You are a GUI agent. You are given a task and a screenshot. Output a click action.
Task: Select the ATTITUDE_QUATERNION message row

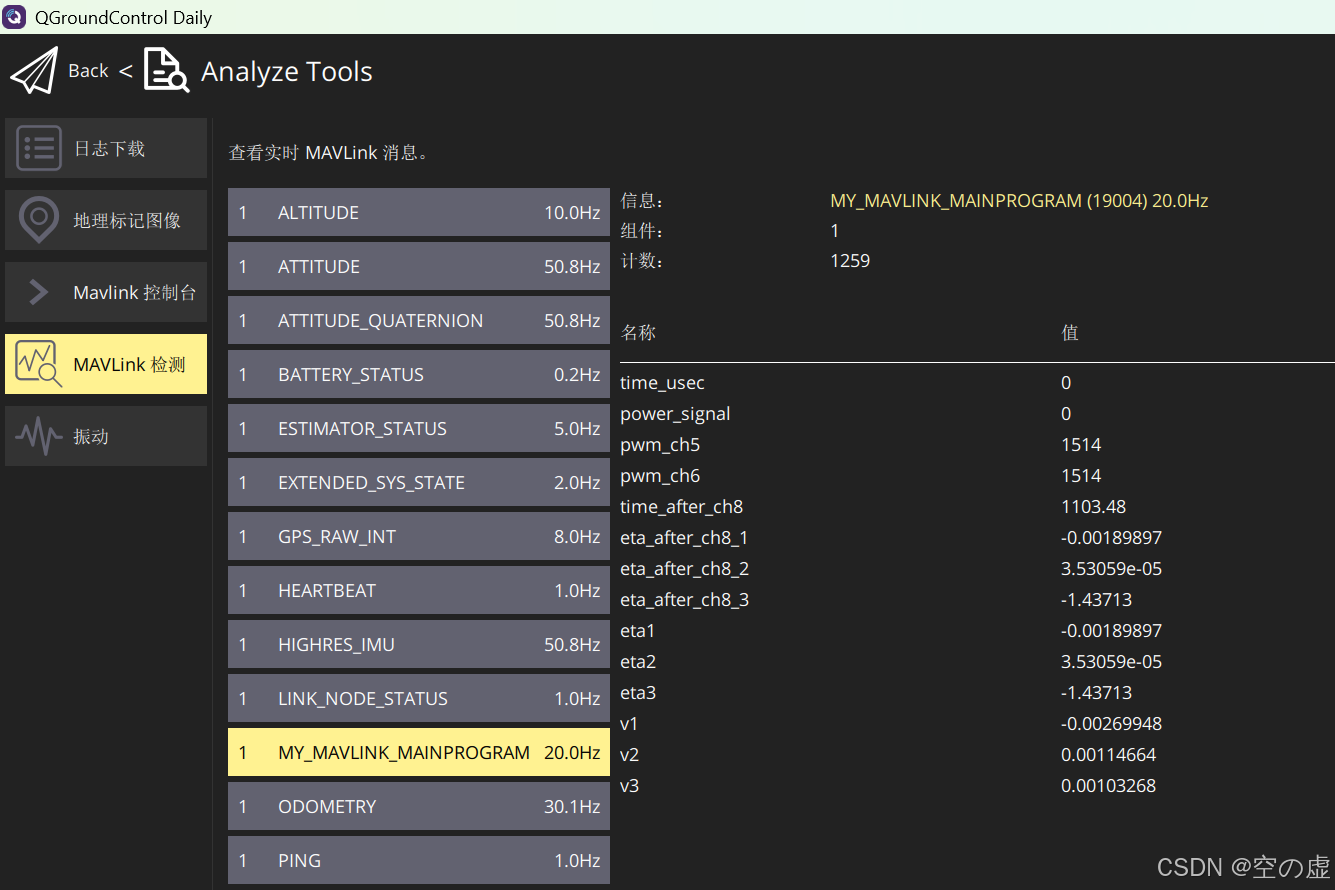418,320
